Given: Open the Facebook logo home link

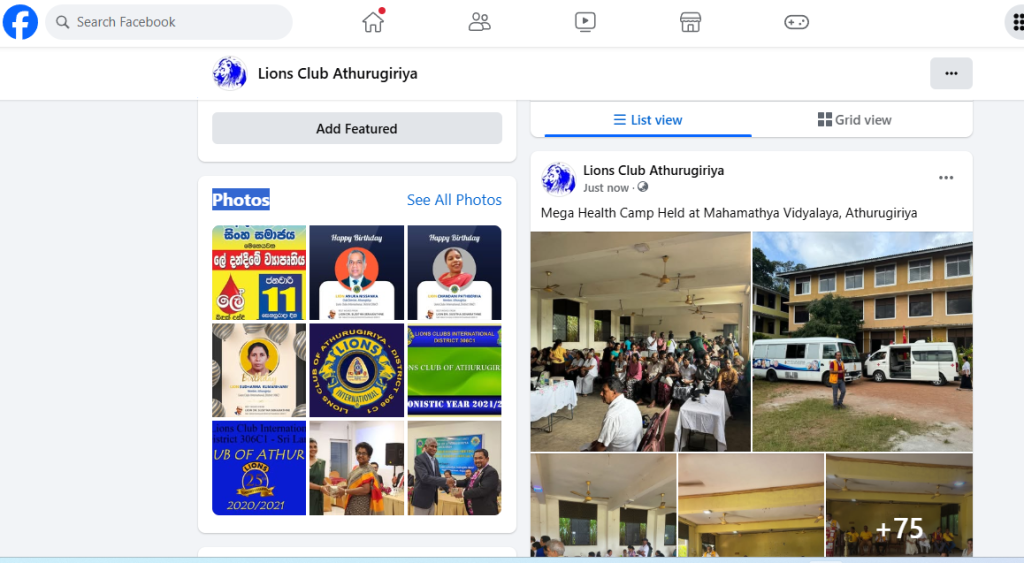Looking at the screenshot, I should (x=20, y=22).
